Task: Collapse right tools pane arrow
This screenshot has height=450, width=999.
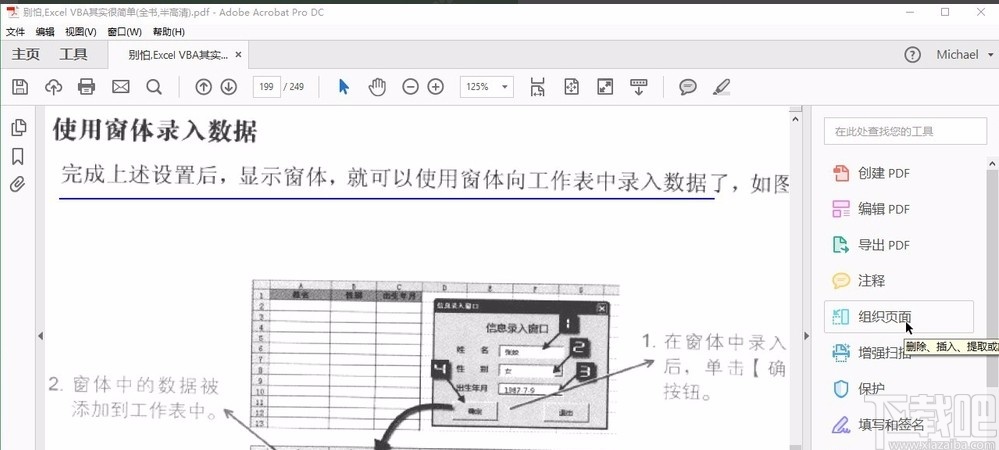Action: coord(806,336)
